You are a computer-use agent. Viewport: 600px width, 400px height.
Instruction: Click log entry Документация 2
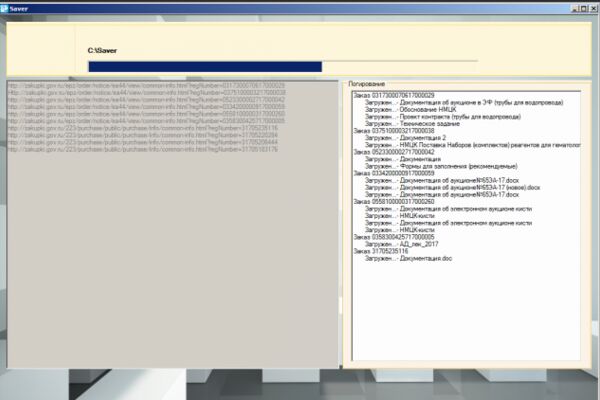tap(405, 138)
